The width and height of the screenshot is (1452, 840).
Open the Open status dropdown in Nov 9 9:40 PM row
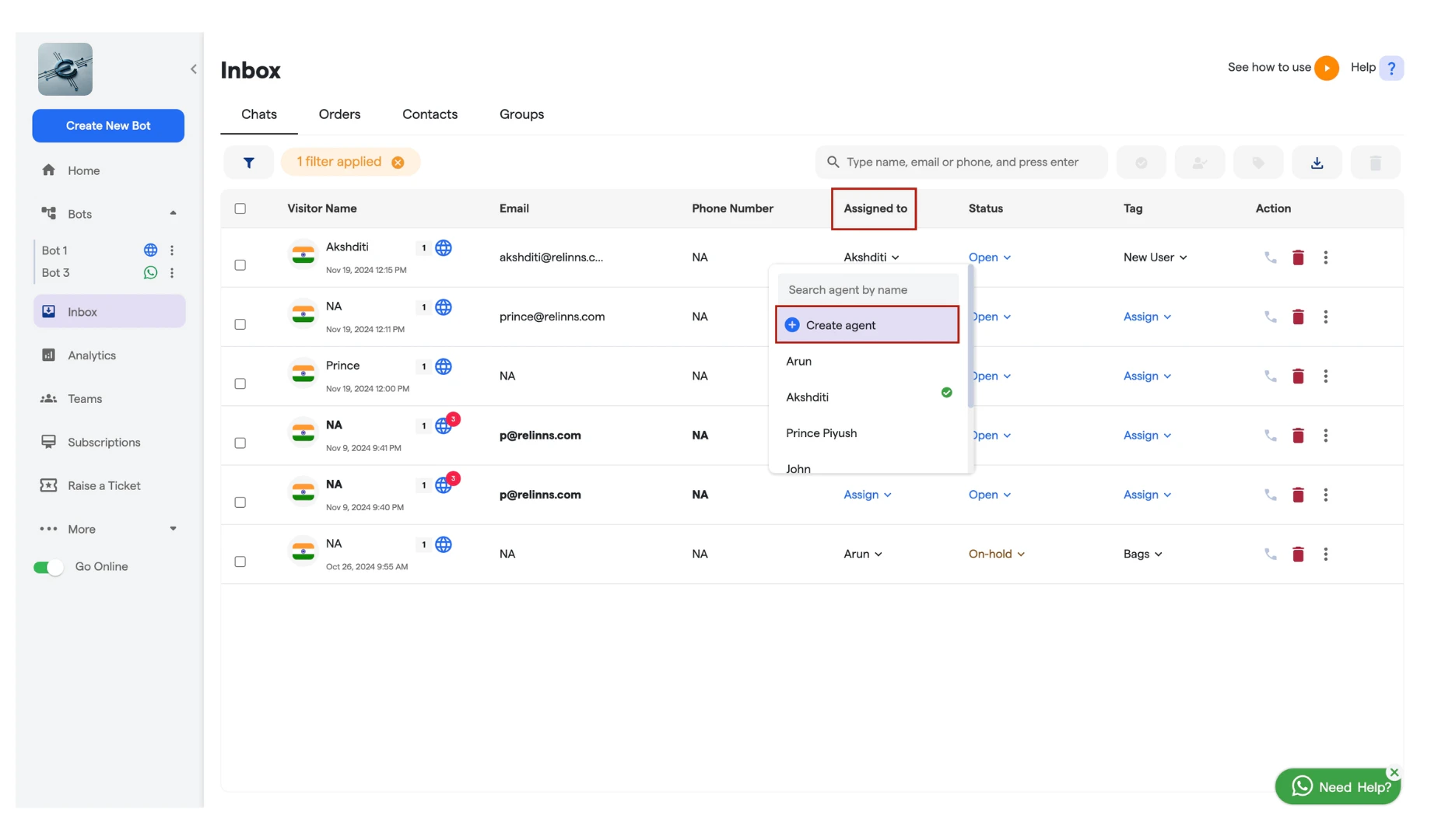(990, 495)
